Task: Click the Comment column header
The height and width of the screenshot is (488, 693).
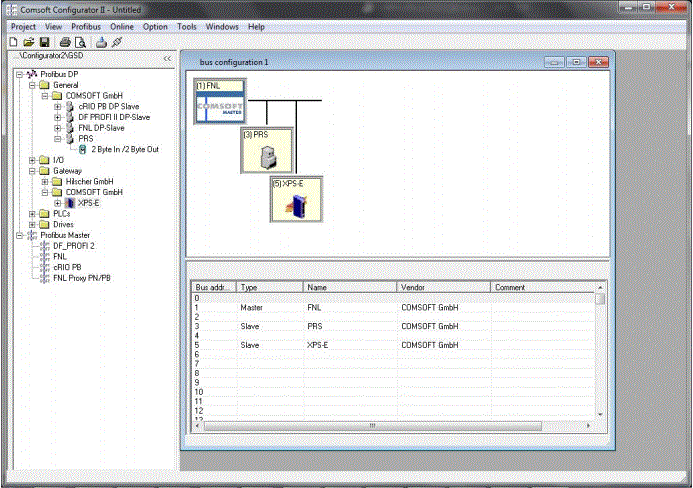Action: (543, 287)
